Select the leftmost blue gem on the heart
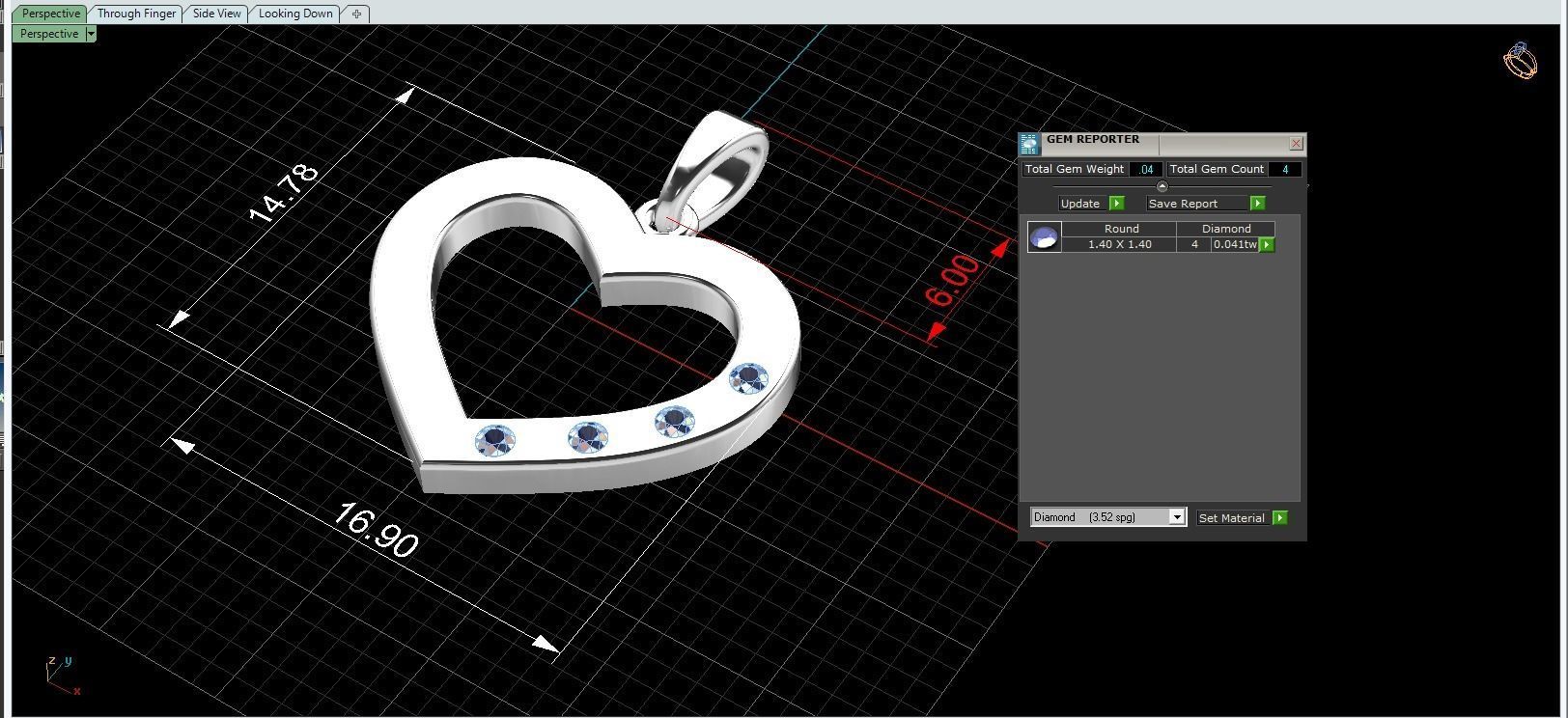 pyautogui.click(x=495, y=441)
